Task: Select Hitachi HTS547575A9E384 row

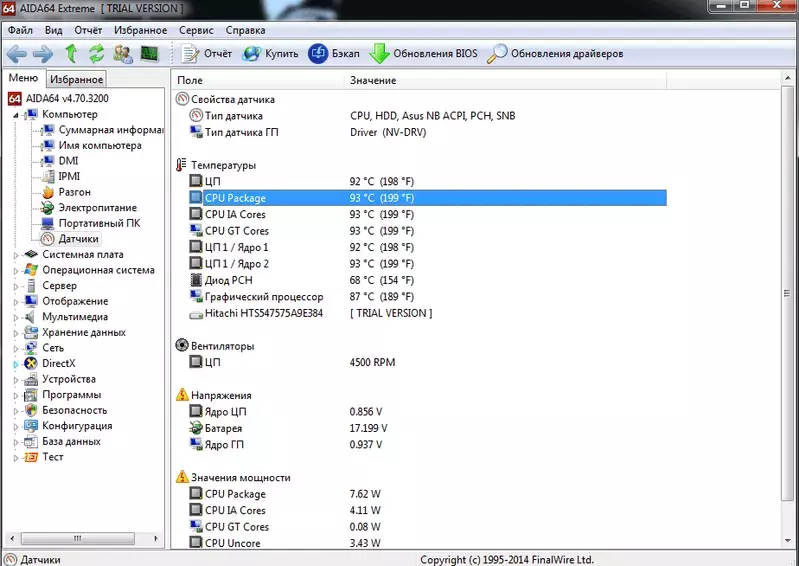Action: 427,313
